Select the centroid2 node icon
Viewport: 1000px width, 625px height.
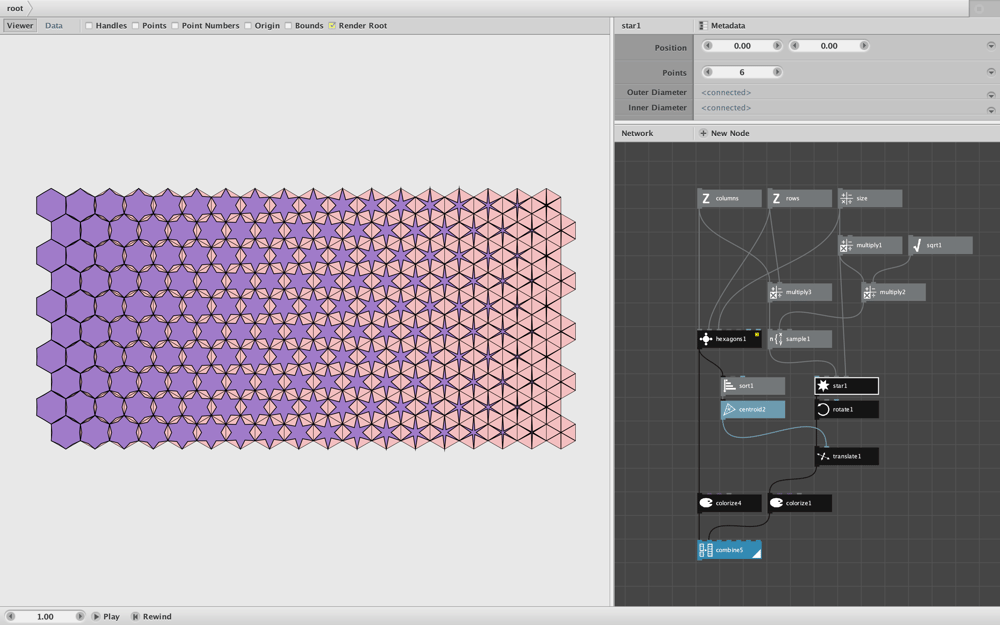point(730,409)
